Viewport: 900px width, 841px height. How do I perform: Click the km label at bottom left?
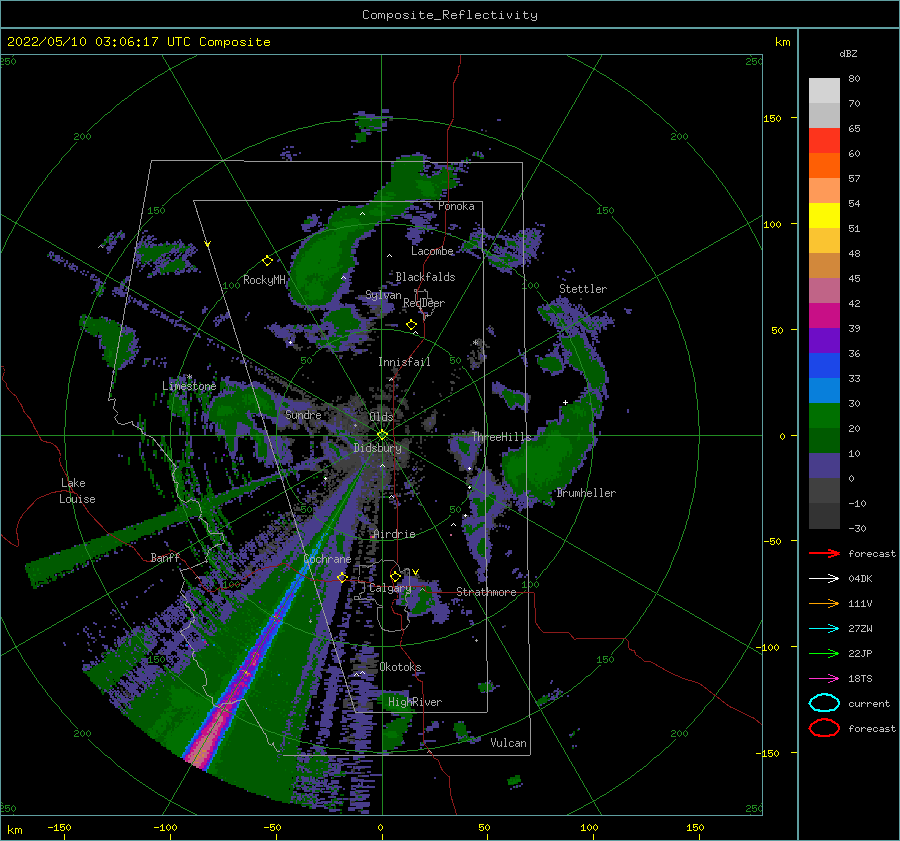pos(15,830)
